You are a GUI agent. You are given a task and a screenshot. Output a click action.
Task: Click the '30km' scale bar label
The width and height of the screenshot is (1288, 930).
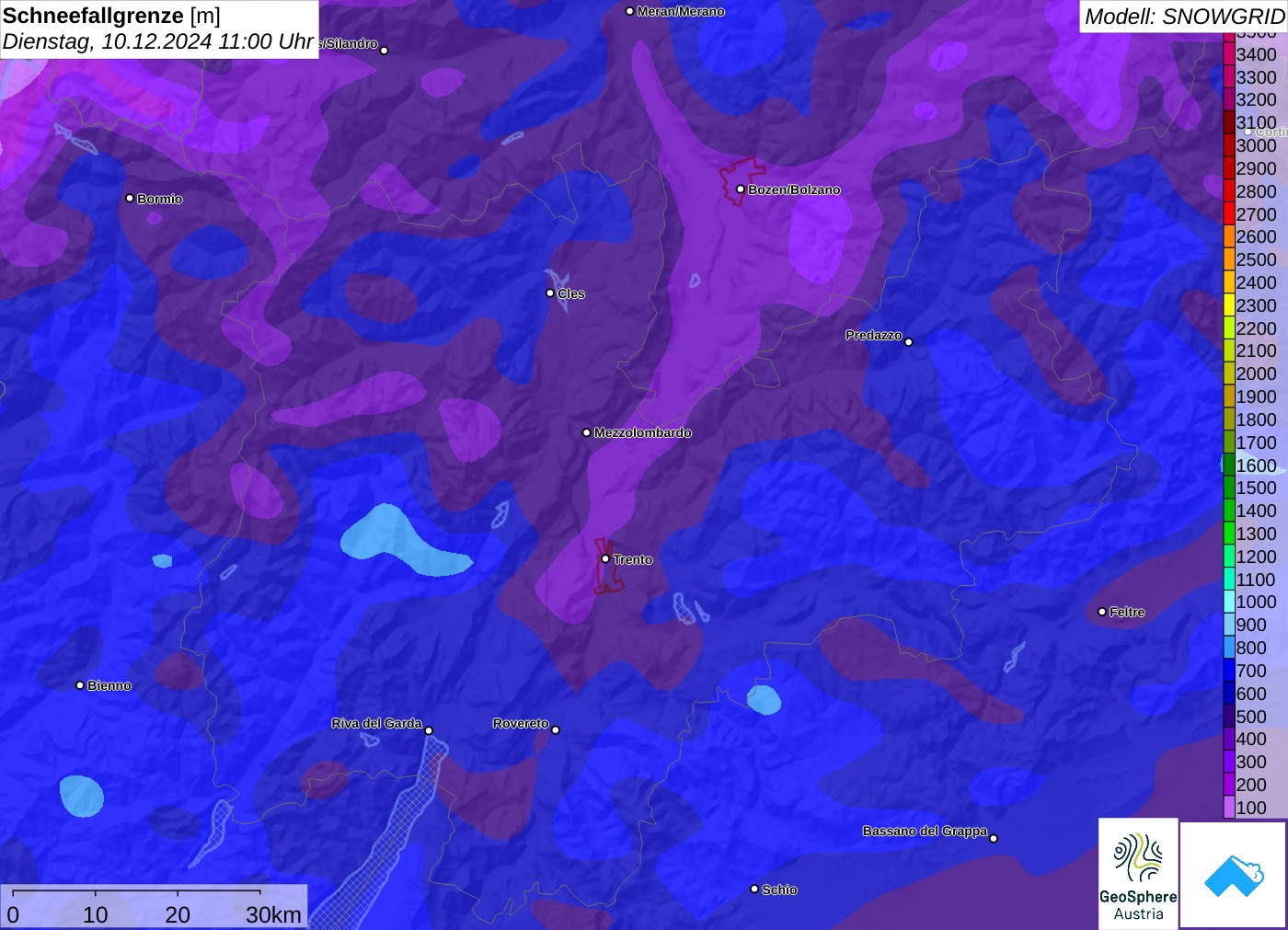point(273,914)
